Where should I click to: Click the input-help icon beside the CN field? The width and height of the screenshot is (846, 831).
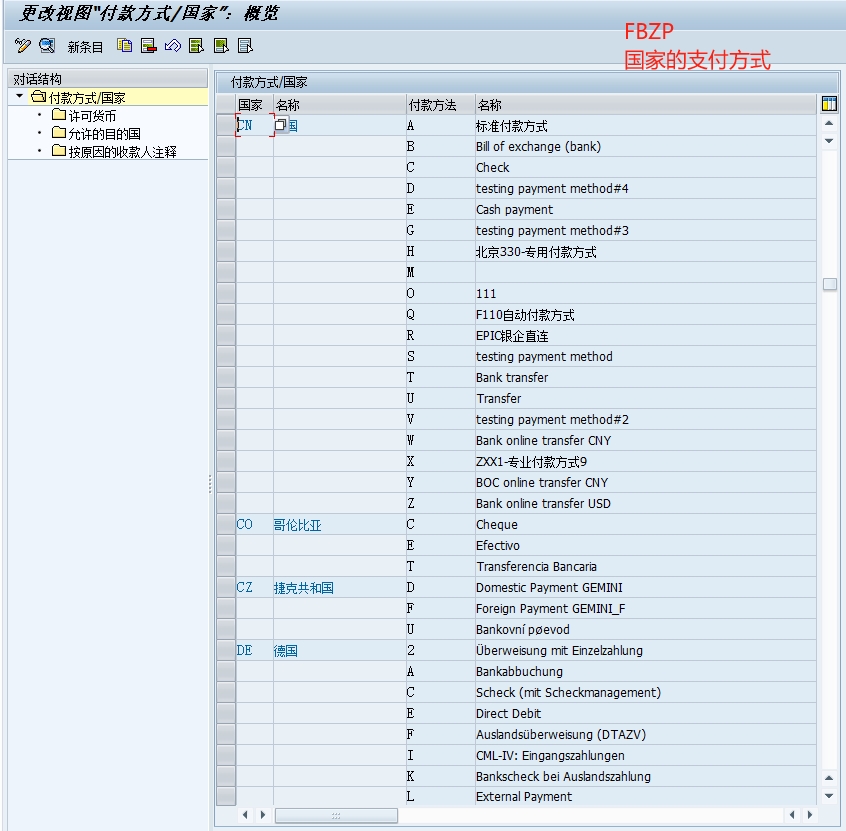point(281,125)
